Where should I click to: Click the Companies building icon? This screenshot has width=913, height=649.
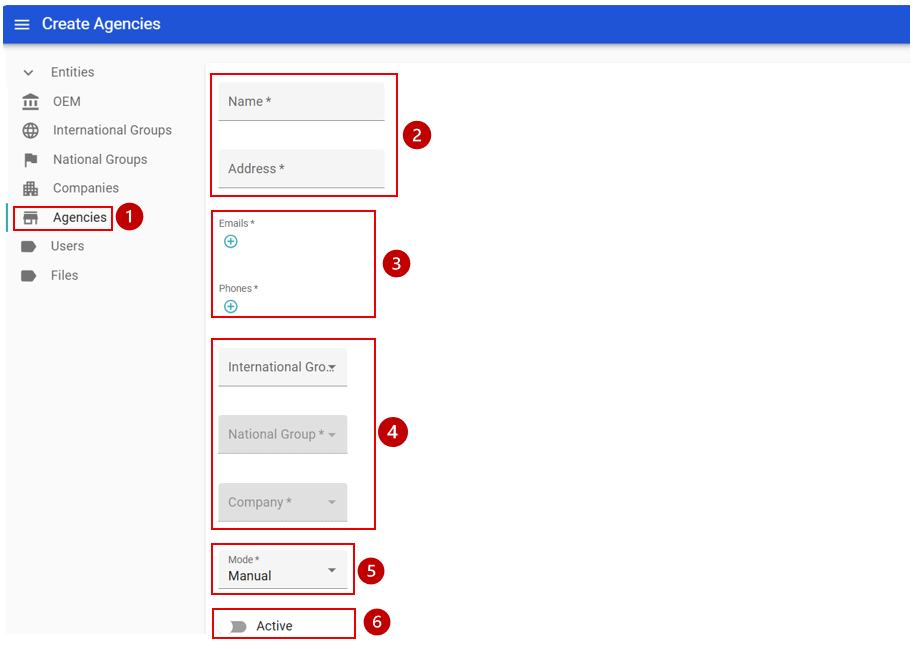click(x=31, y=189)
